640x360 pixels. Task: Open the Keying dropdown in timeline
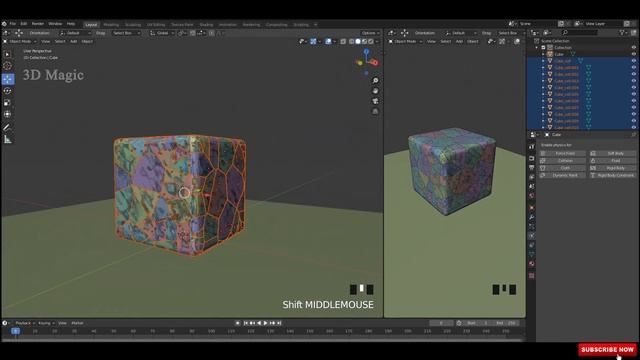tap(46, 323)
